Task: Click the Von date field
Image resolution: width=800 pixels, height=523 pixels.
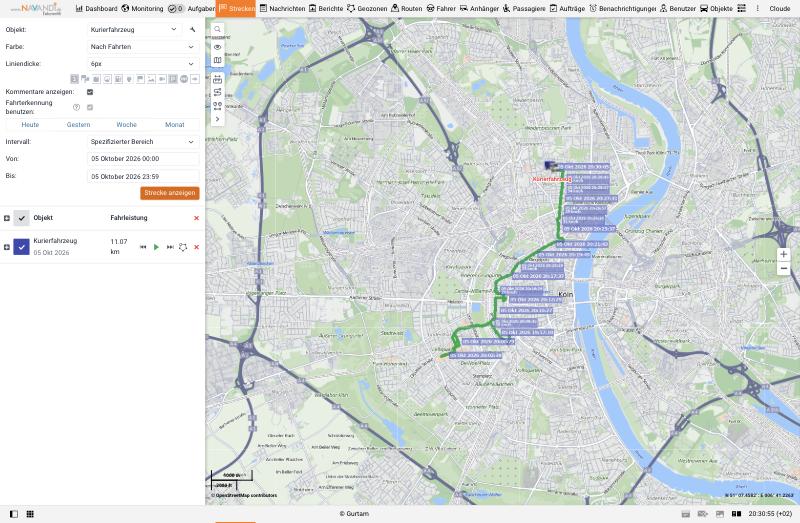Action: point(143,159)
